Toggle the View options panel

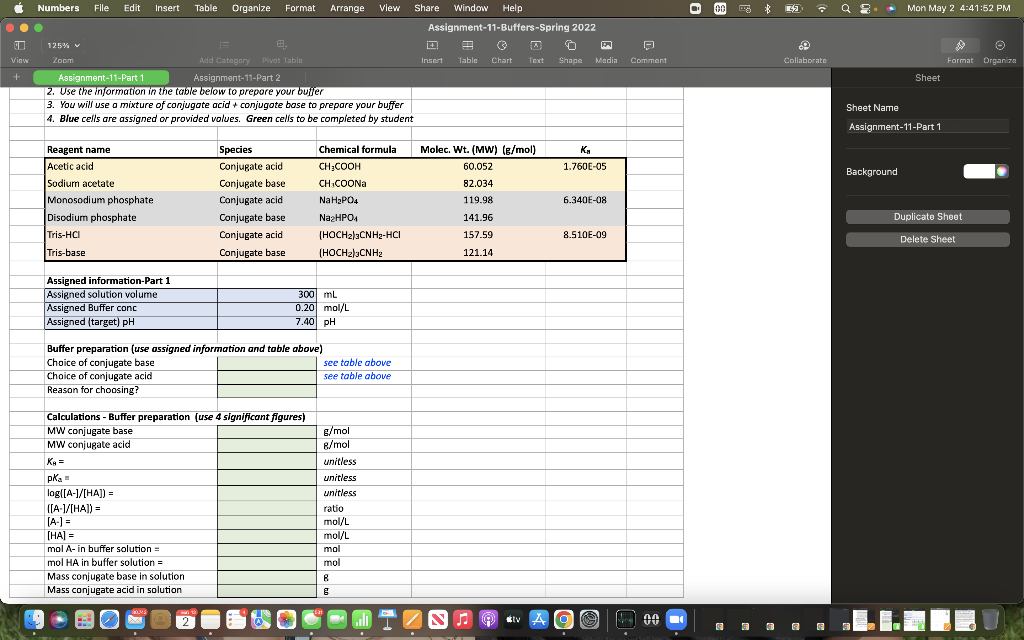click(x=19, y=47)
